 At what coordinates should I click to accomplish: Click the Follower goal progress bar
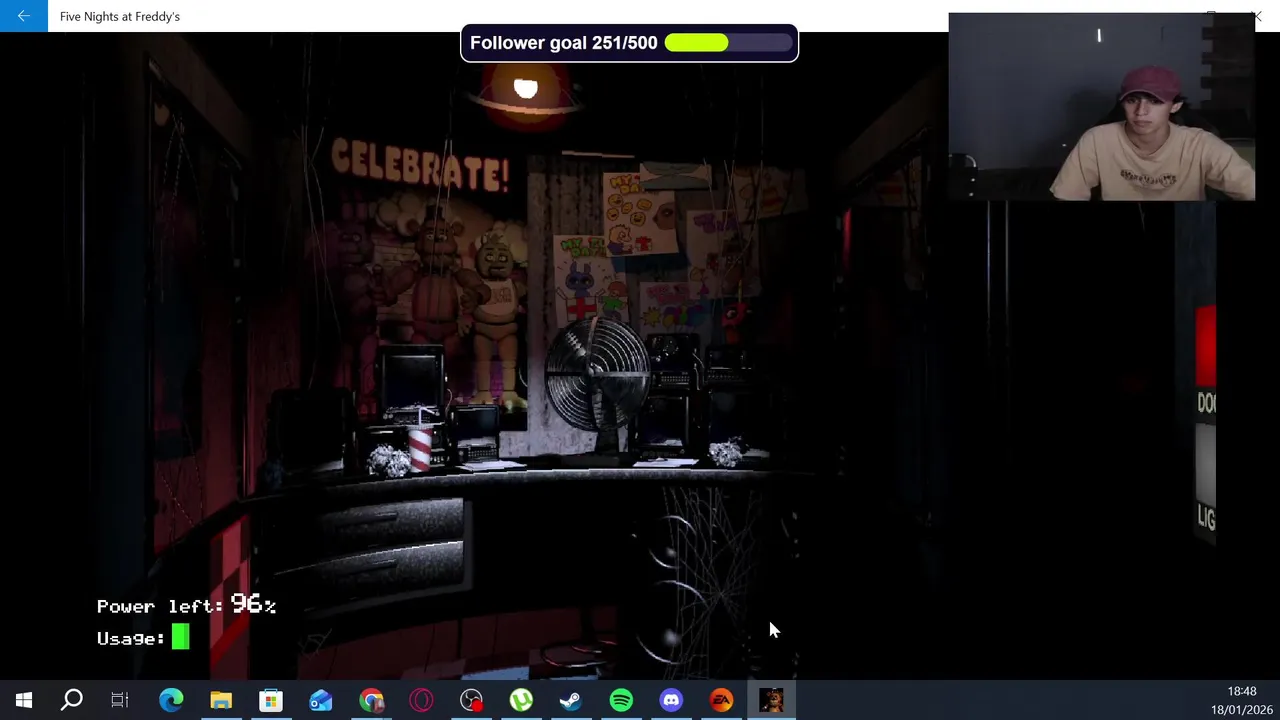pyautogui.click(x=727, y=43)
